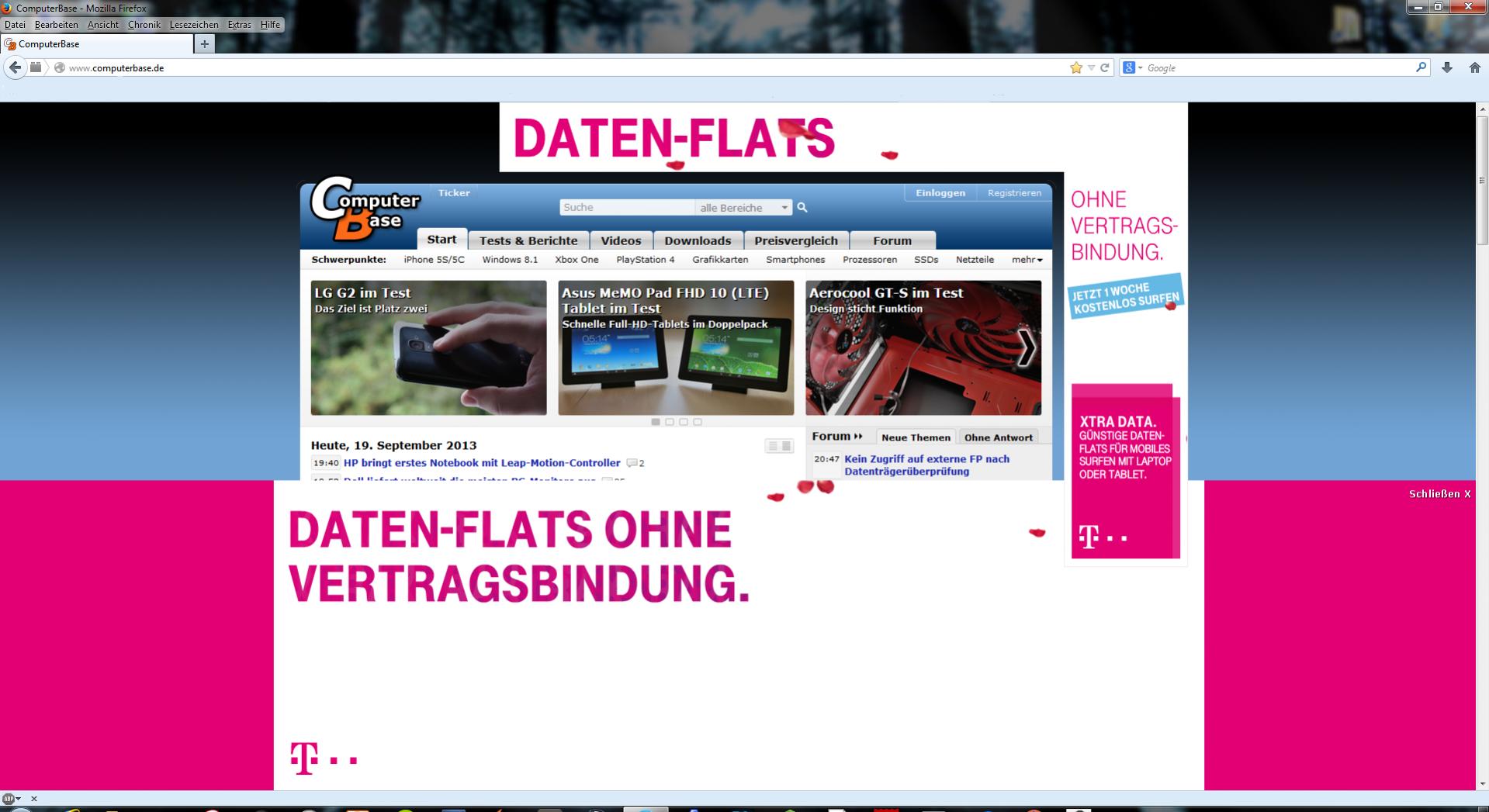Open the Ansicht menu
Viewport: 1489px width, 812px height.
click(103, 25)
